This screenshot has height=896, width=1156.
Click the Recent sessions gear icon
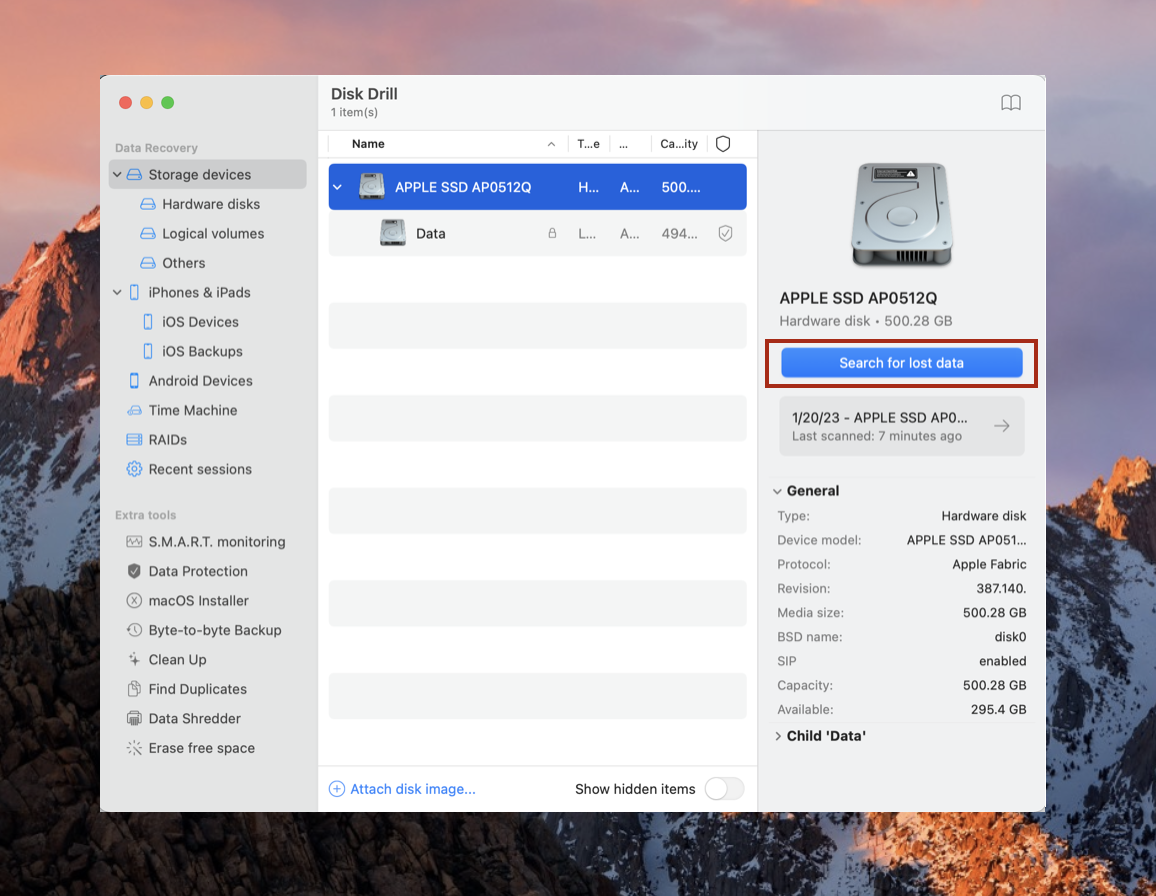(x=134, y=470)
